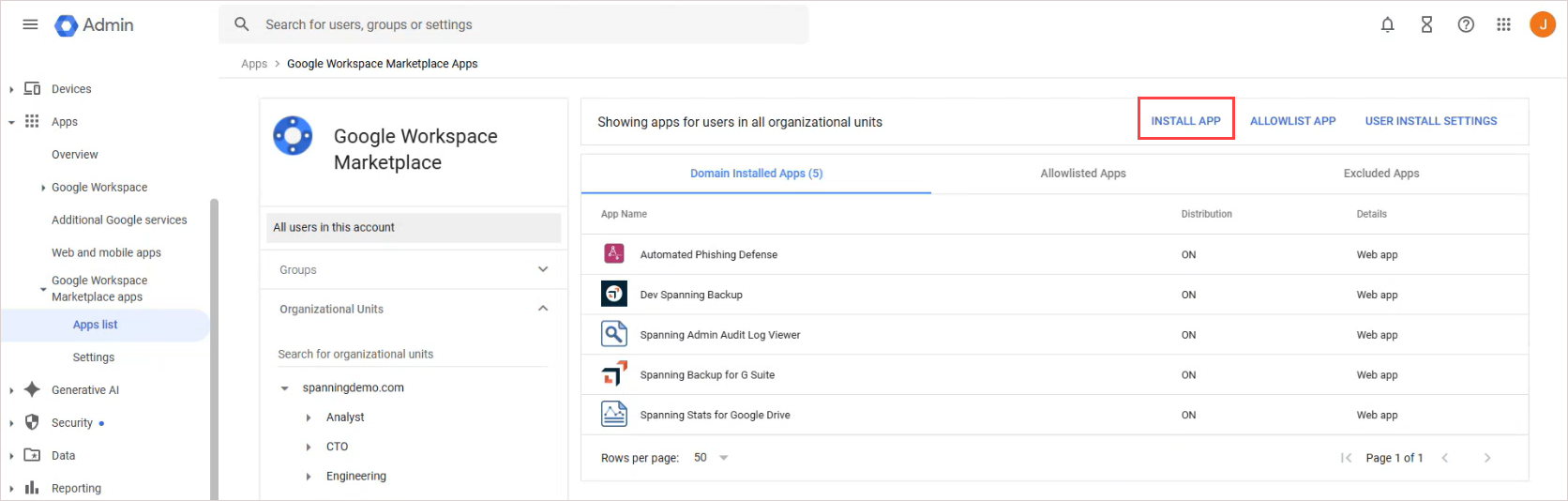Viewport: 1568px width, 501px height.
Task: Select All users in this account
Action: click(414, 227)
